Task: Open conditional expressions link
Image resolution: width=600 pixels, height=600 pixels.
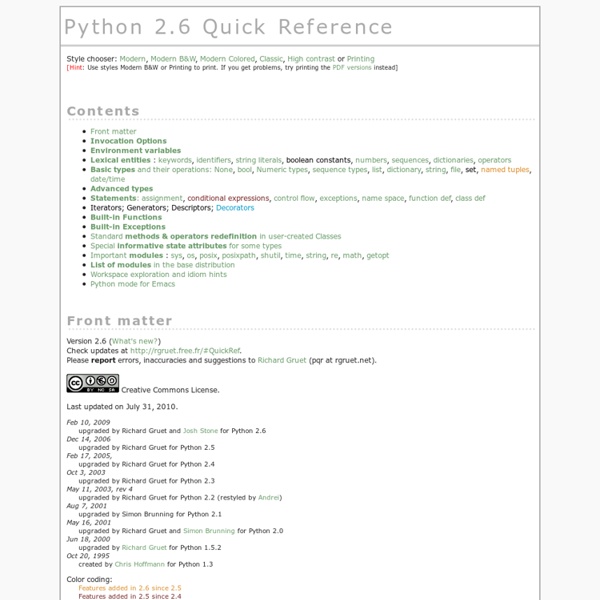Action: point(228,198)
